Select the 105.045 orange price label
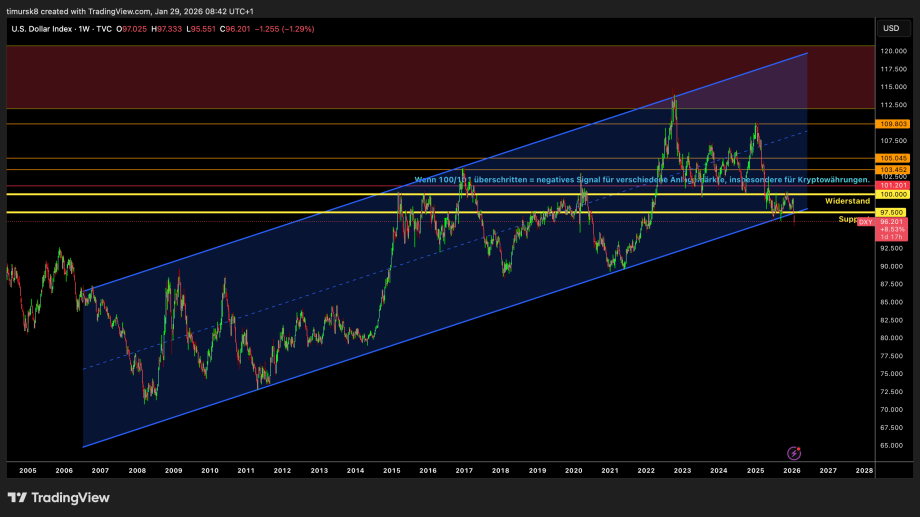920x517 pixels. 891,158
